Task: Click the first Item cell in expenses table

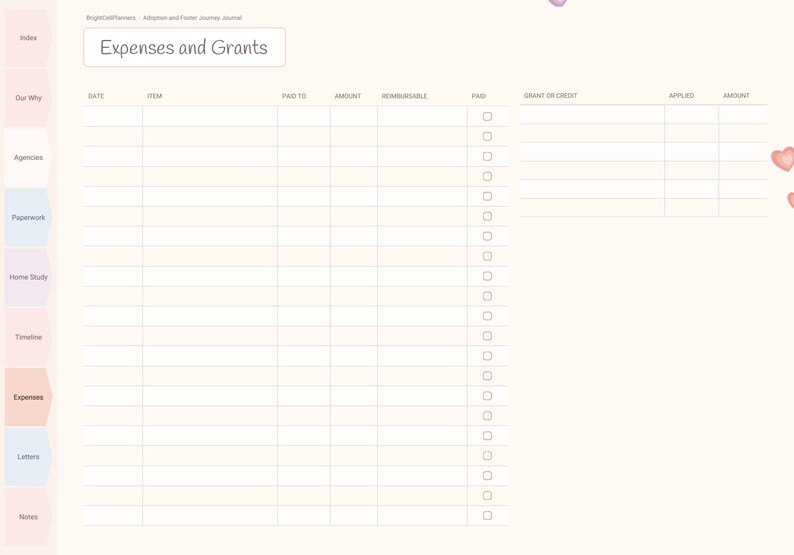Action: [x=210, y=116]
